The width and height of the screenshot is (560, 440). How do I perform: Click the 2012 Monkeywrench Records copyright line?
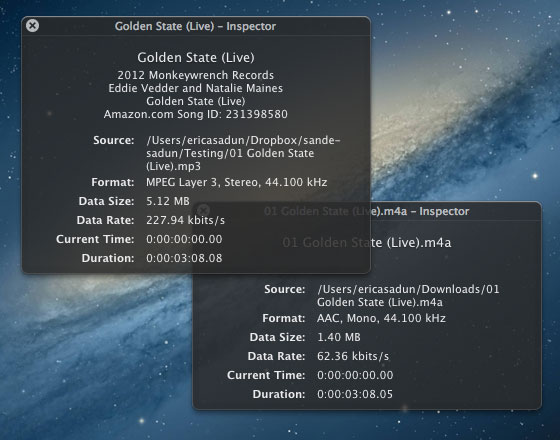click(x=196, y=75)
